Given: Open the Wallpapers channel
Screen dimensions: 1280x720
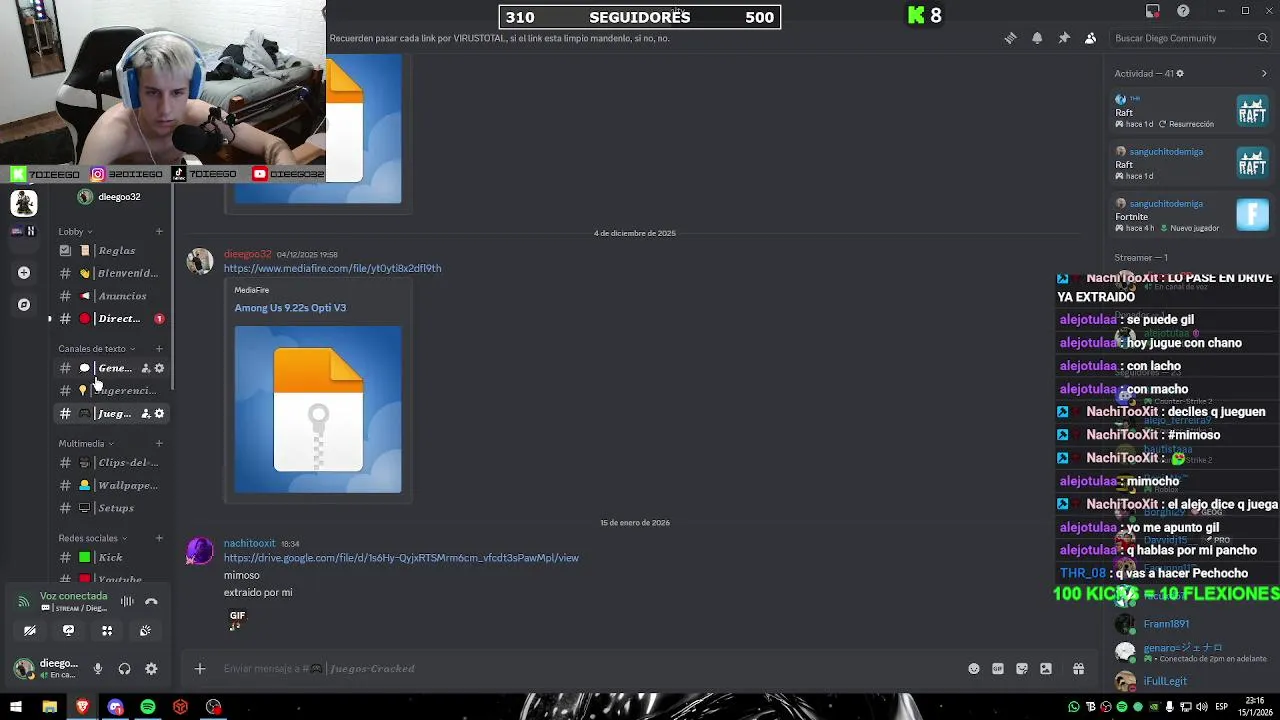Looking at the screenshot, I should (111, 486).
